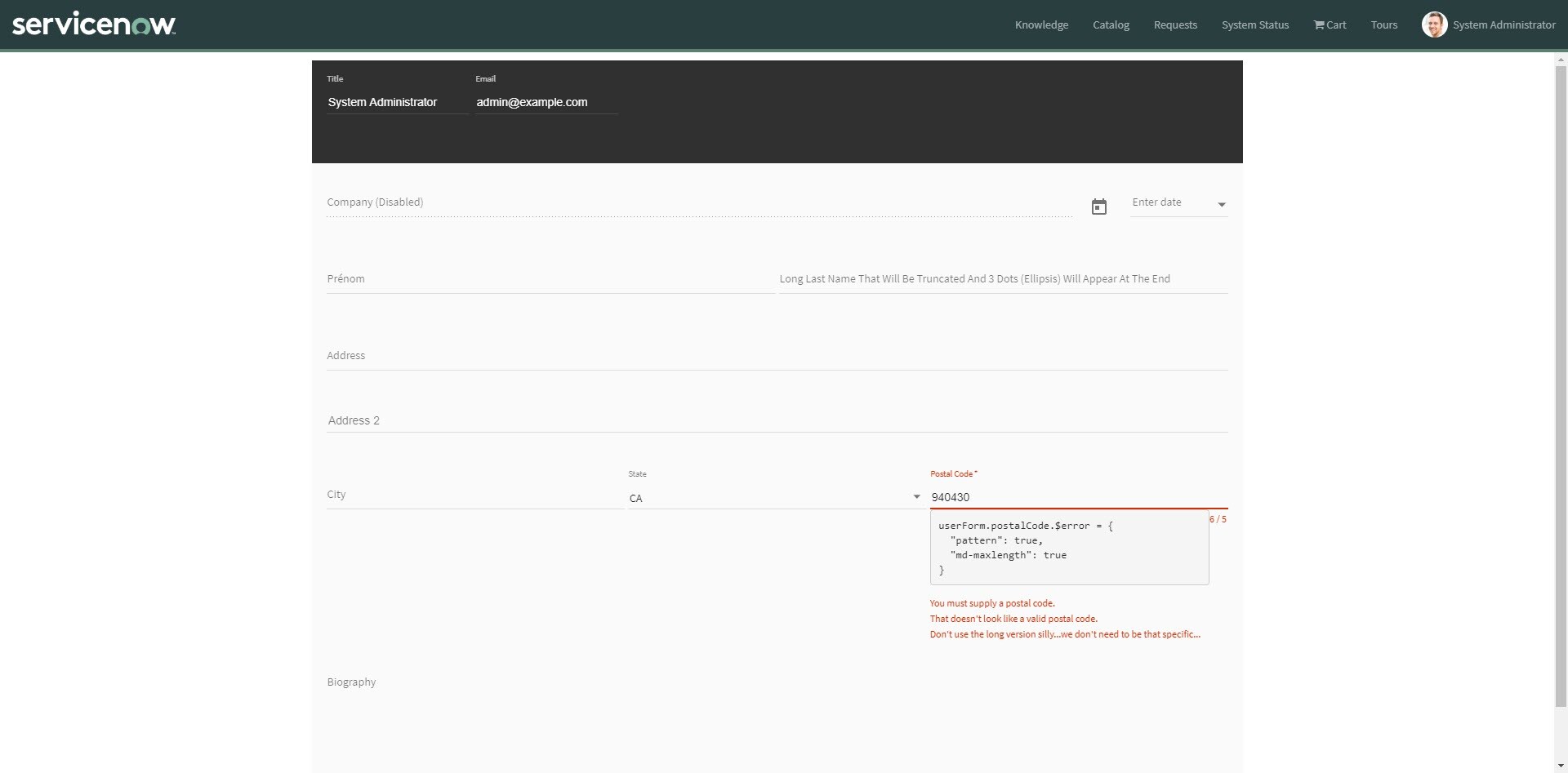This screenshot has height=773, width=1568.
Task: Click the Address 2 input field
Action: pos(776,420)
